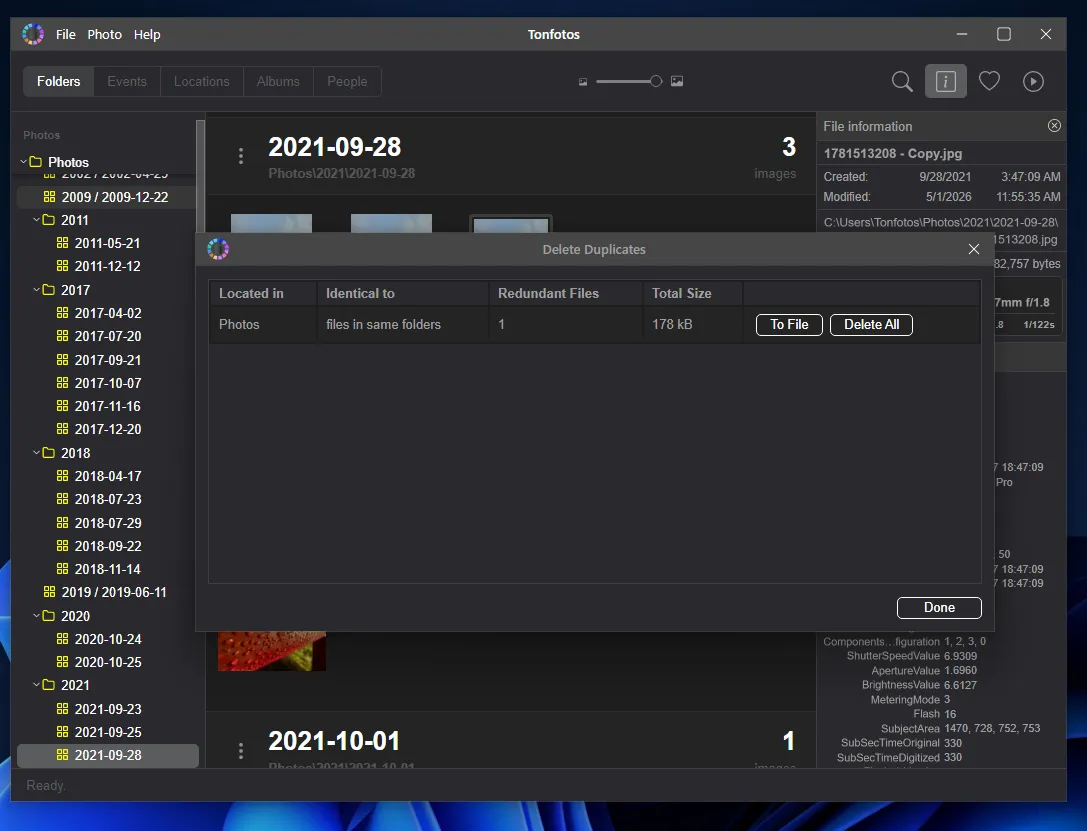Select the 2017-09-21 folder
Image resolution: width=1087 pixels, height=831 pixels.
107,360
